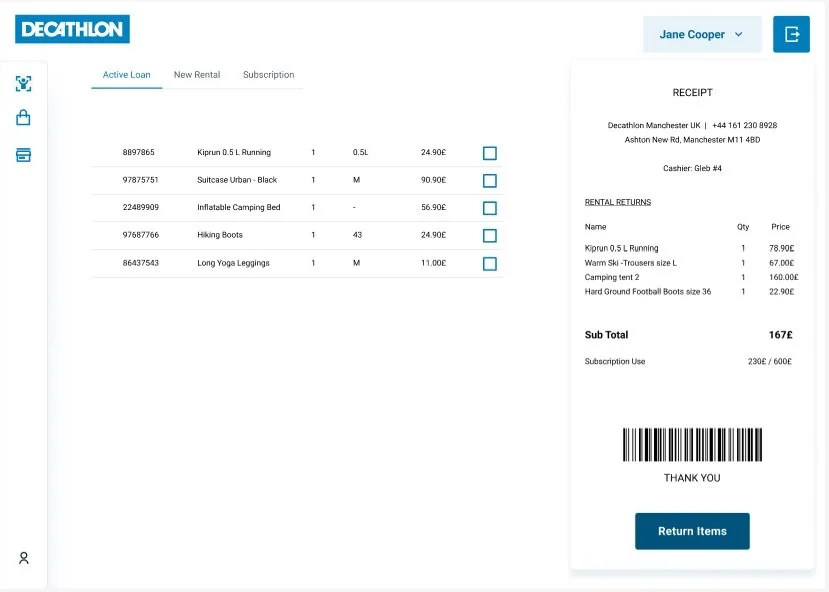
Task: Click the 160.00£ receipt price
Action: 784,277
